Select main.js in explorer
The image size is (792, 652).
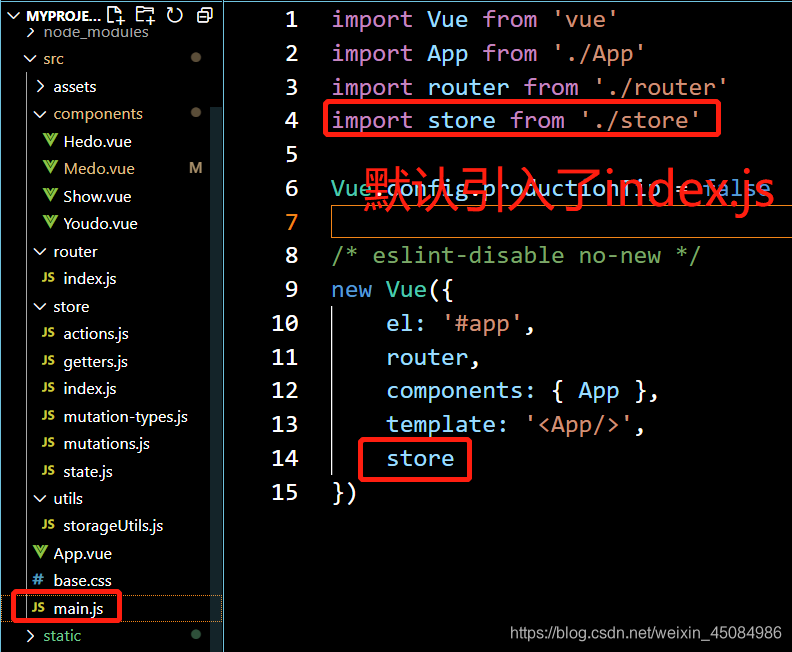[78, 609]
